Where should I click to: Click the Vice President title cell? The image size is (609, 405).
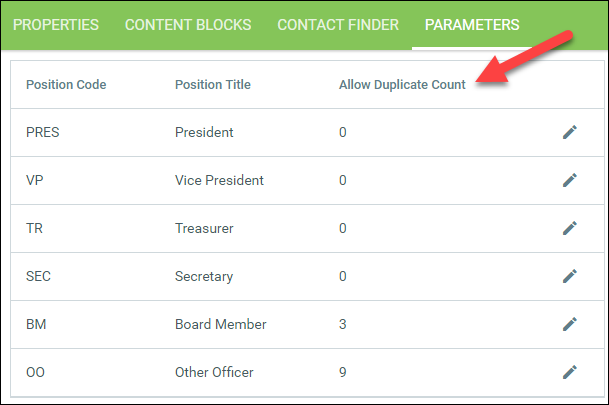(x=219, y=180)
